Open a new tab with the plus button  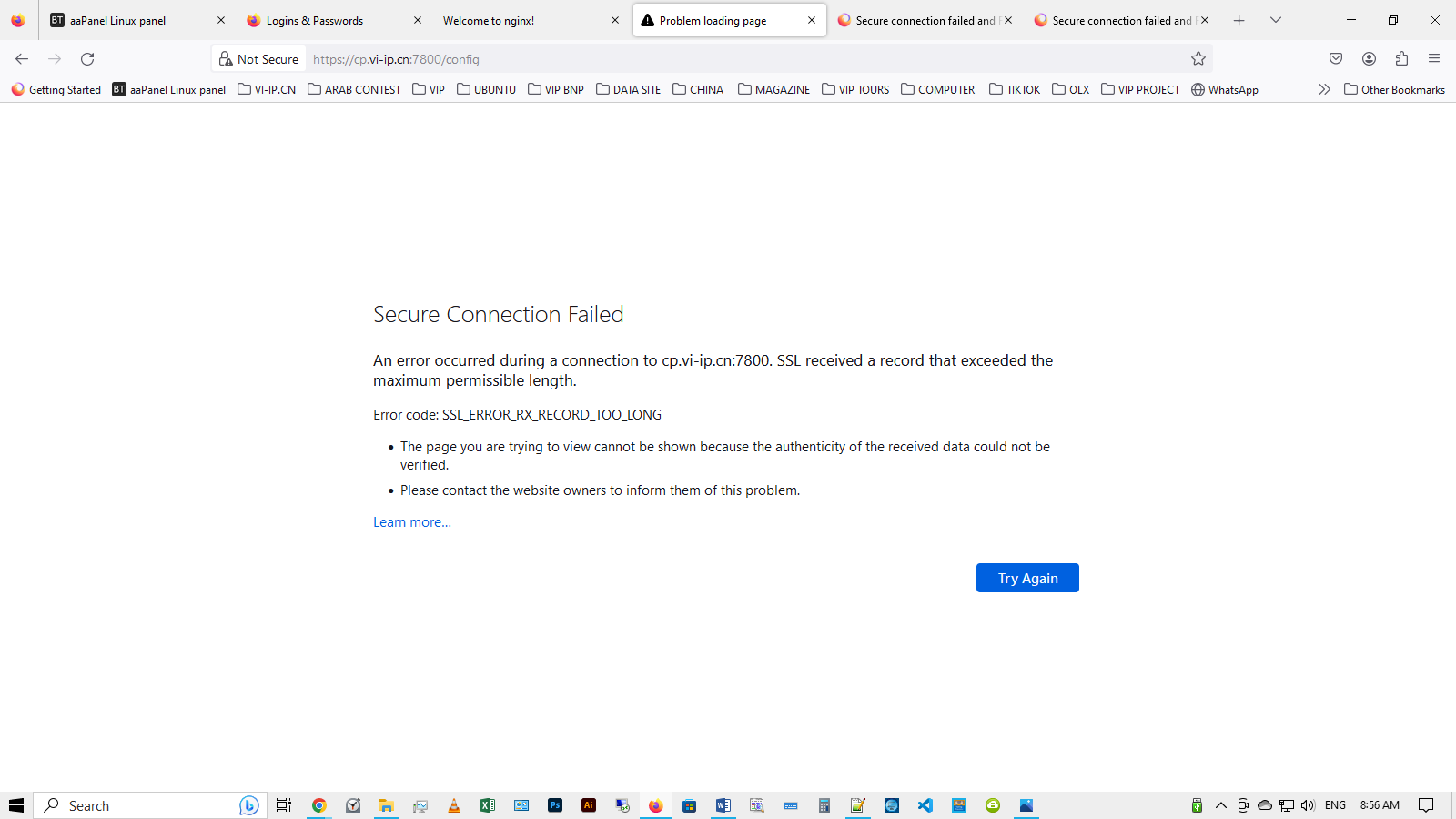[x=1239, y=20]
